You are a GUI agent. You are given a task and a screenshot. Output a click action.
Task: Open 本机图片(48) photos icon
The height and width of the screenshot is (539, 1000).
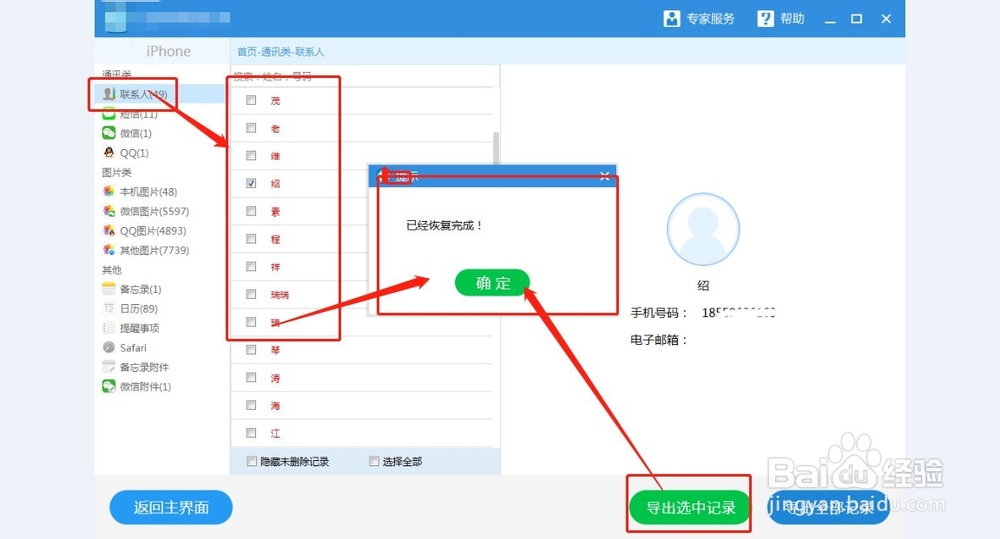(x=109, y=191)
